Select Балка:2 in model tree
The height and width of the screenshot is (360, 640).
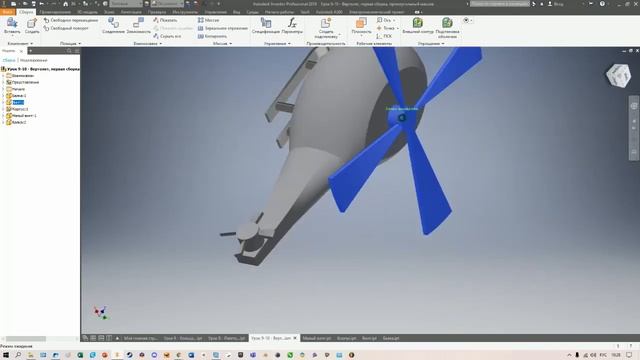(19, 122)
